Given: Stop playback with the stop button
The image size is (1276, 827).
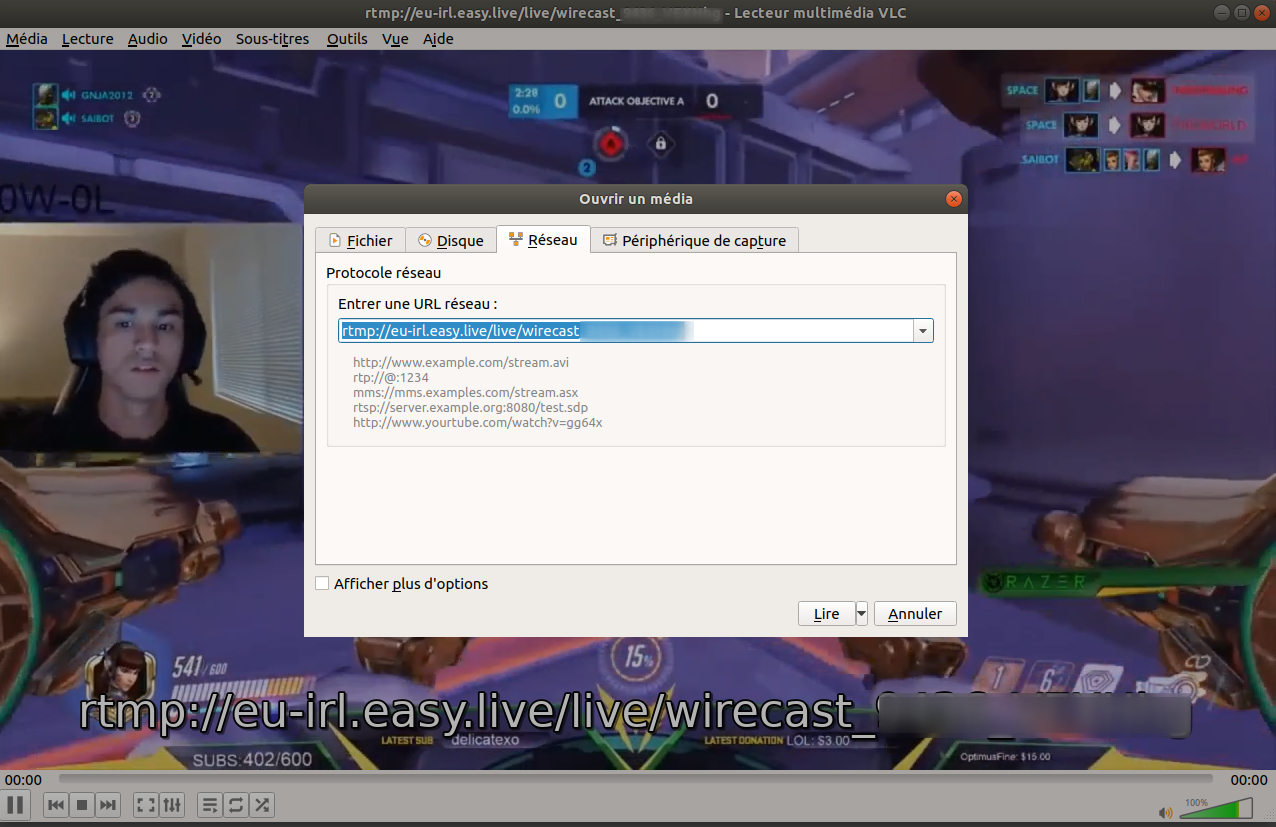Looking at the screenshot, I should click(82, 804).
